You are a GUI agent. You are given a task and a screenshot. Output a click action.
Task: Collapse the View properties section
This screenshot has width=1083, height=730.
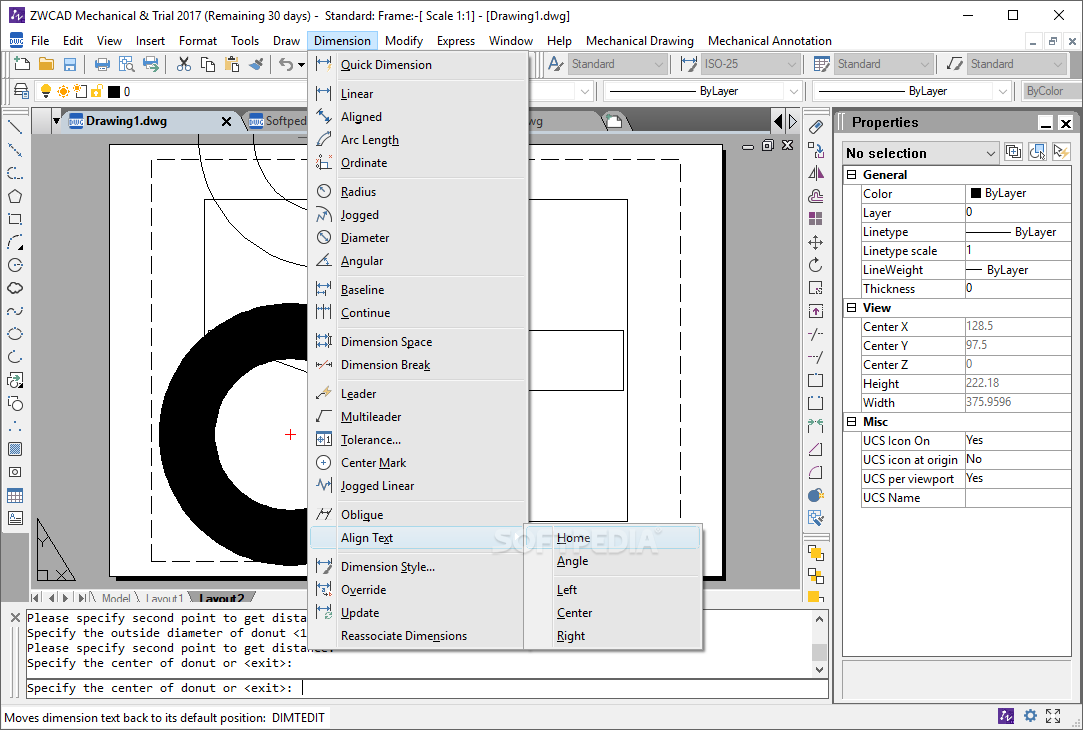point(852,308)
